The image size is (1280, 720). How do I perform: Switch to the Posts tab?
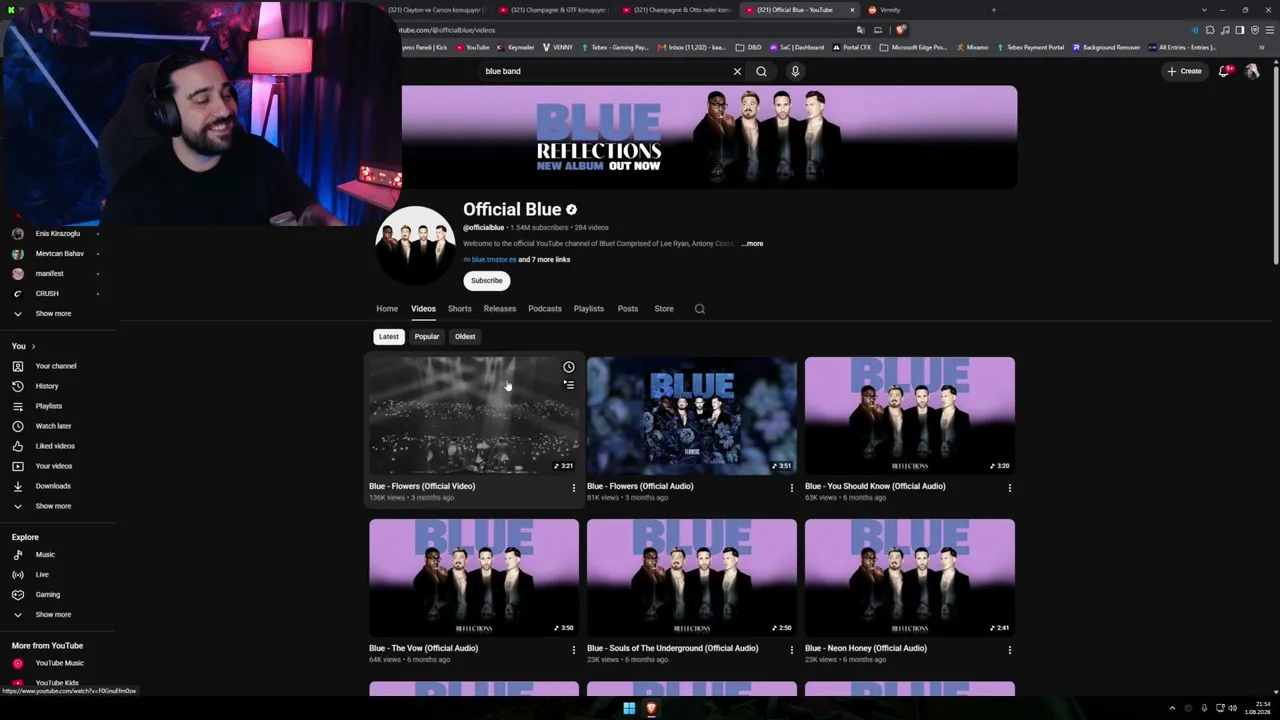point(628,309)
